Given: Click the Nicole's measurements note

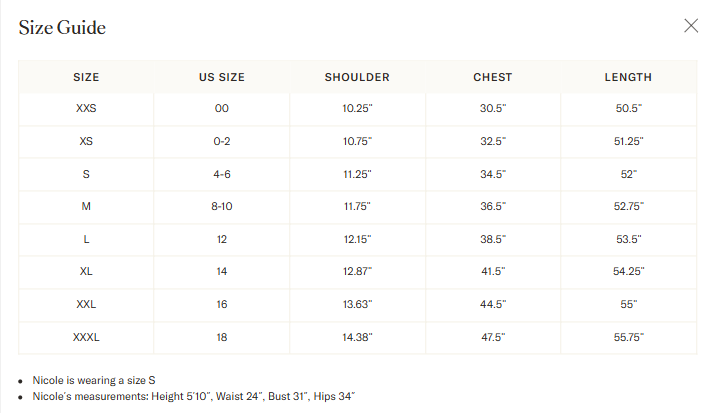Looking at the screenshot, I should coord(194,396).
